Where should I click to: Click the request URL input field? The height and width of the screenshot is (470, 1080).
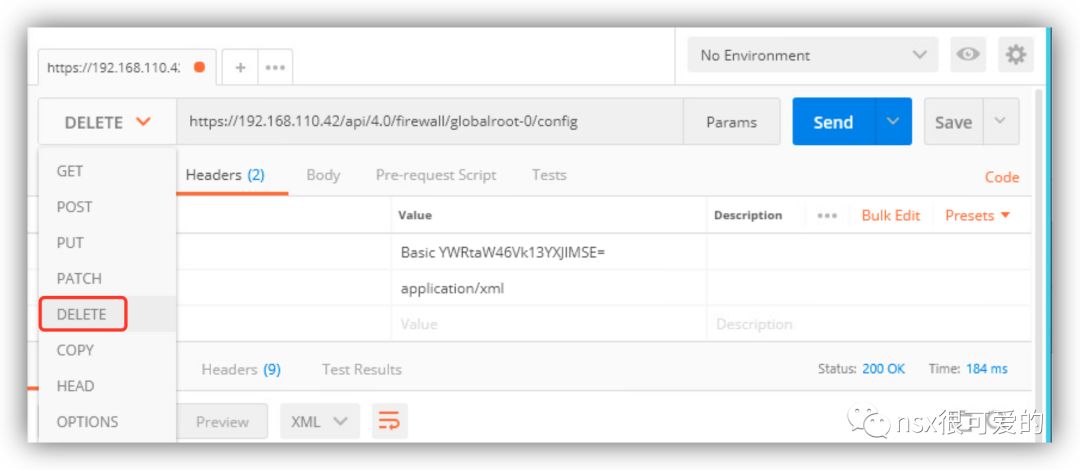point(430,122)
